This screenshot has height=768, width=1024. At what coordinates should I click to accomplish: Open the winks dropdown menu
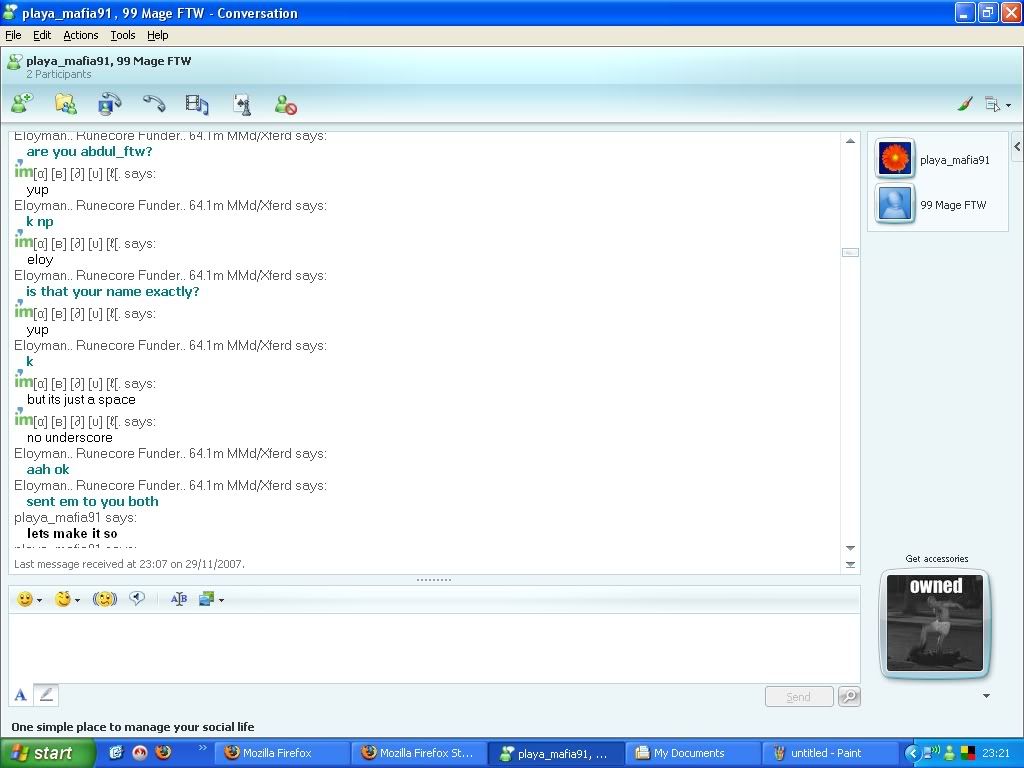[x=77, y=600]
